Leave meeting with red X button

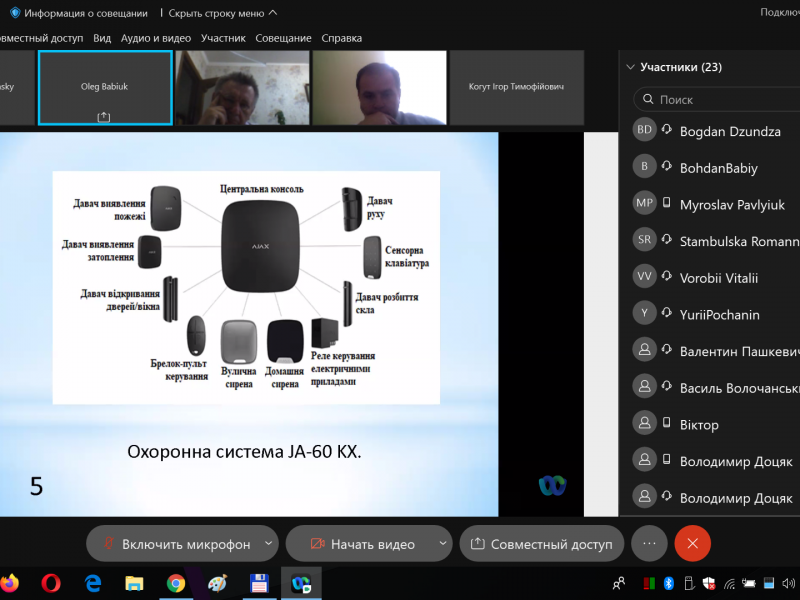click(692, 543)
